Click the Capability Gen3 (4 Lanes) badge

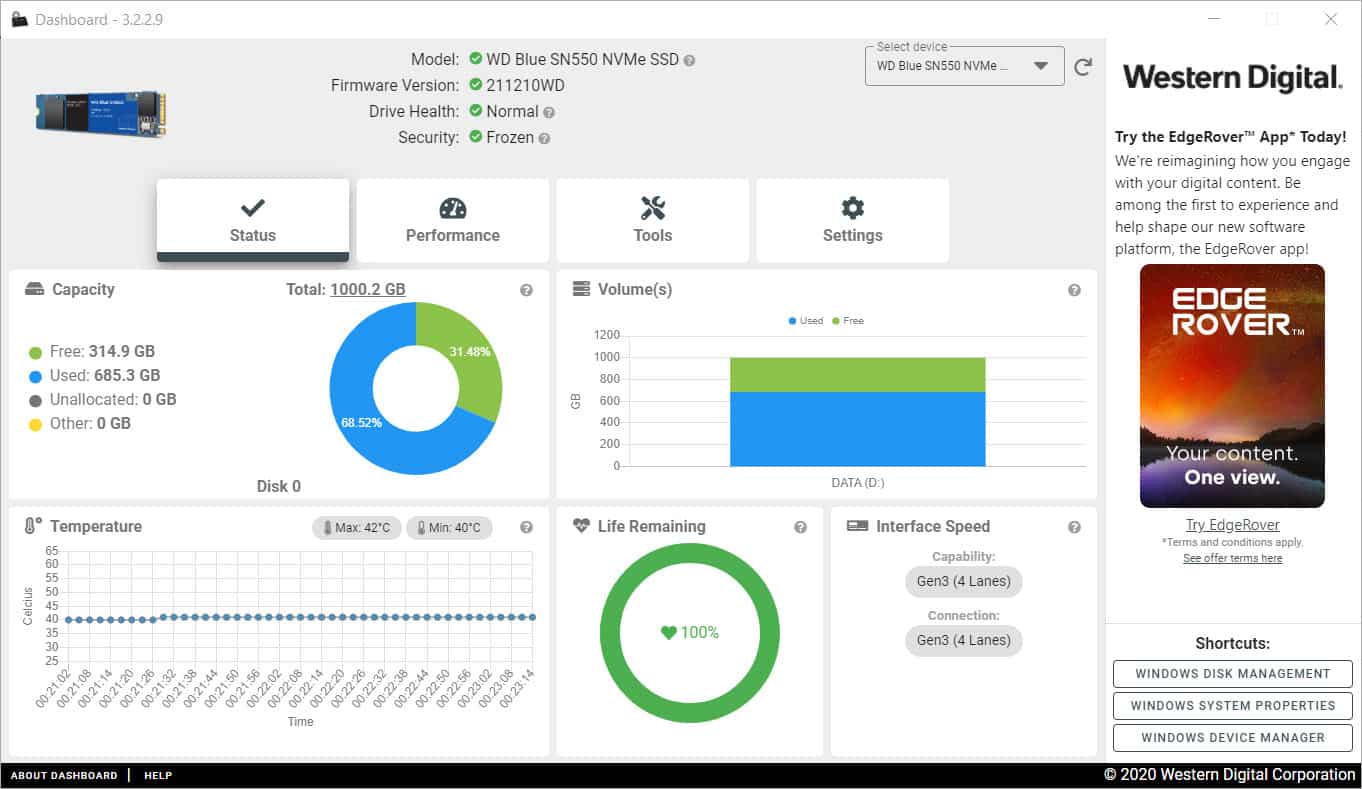[x=964, y=581]
